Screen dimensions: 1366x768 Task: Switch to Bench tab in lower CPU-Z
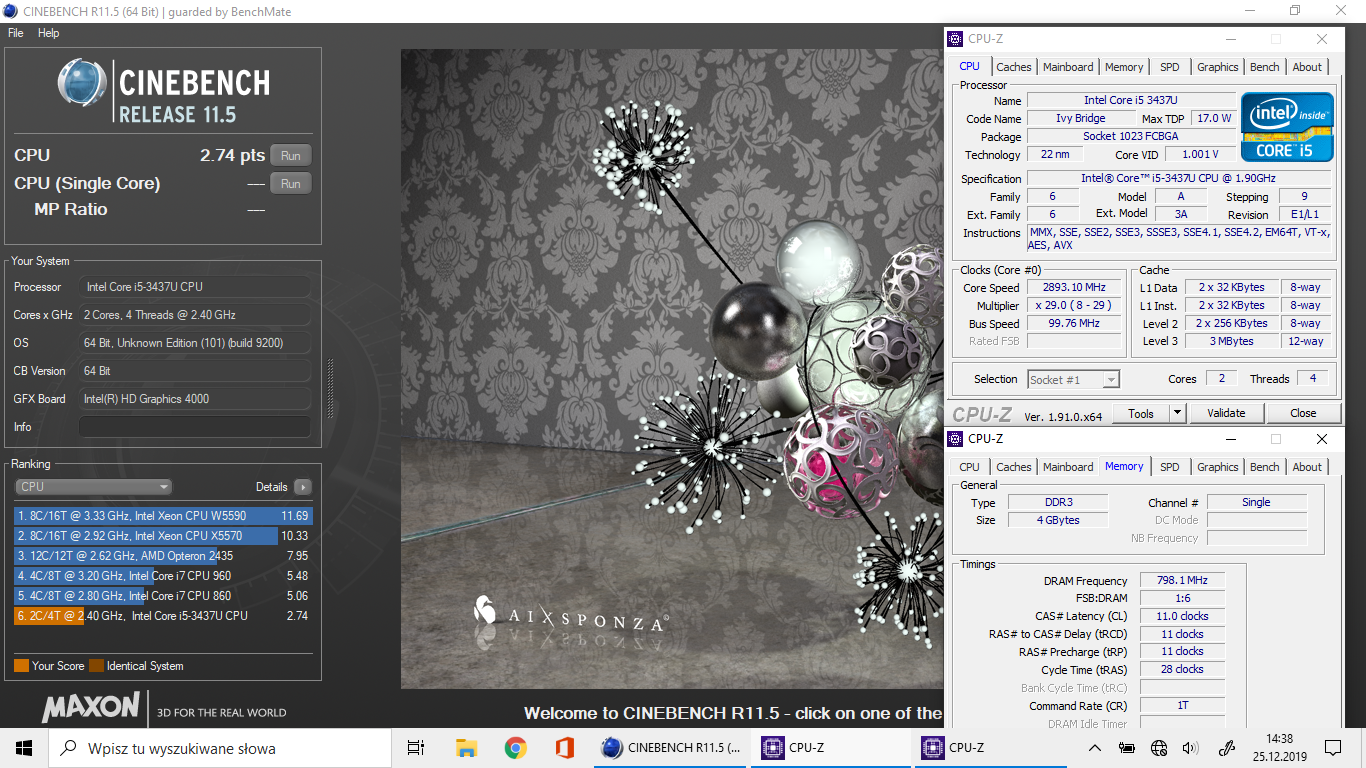click(x=1264, y=467)
